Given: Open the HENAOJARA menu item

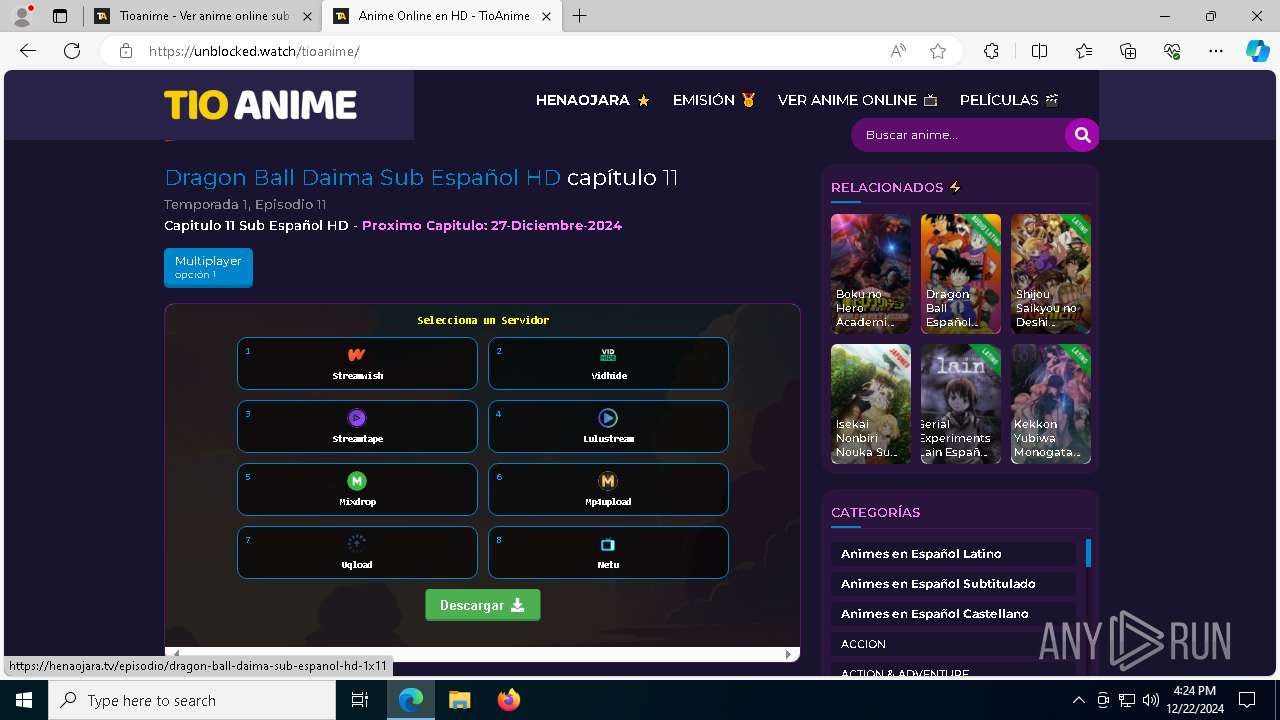Looking at the screenshot, I should 593,100.
